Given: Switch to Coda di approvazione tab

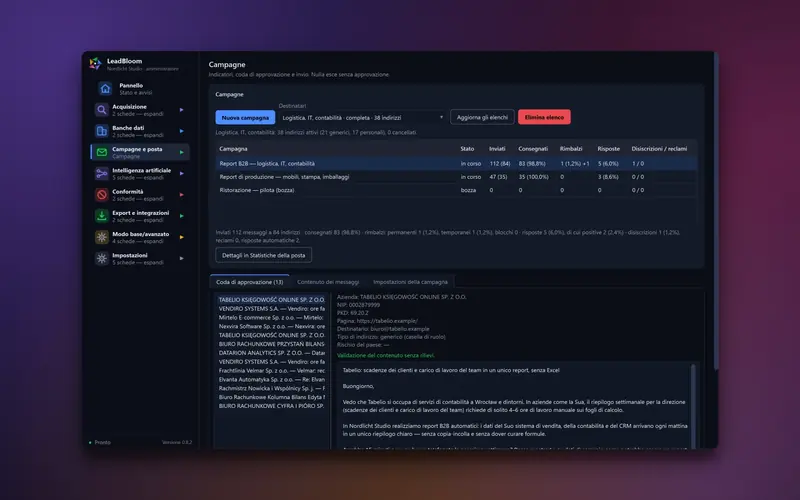Looking at the screenshot, I should coord(249,282).
